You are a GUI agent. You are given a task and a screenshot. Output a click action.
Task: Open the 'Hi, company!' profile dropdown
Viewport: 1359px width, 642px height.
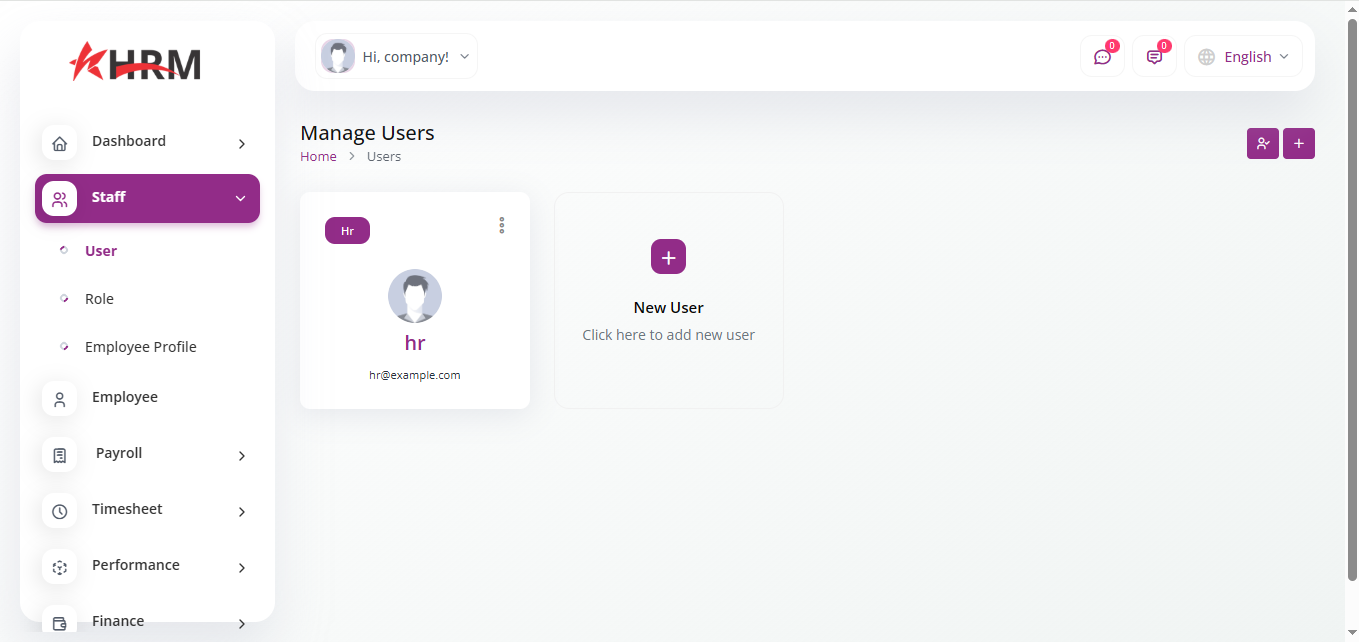click(396, 57)
